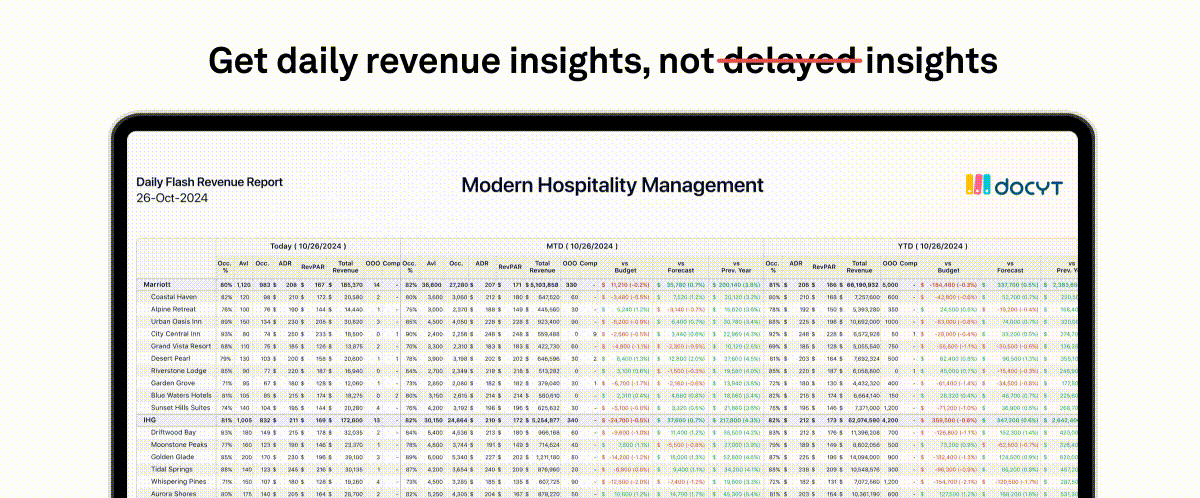Select the Riverstone Lodge row
Viewport: 1200px width, 498px height.
coord(607,370)
